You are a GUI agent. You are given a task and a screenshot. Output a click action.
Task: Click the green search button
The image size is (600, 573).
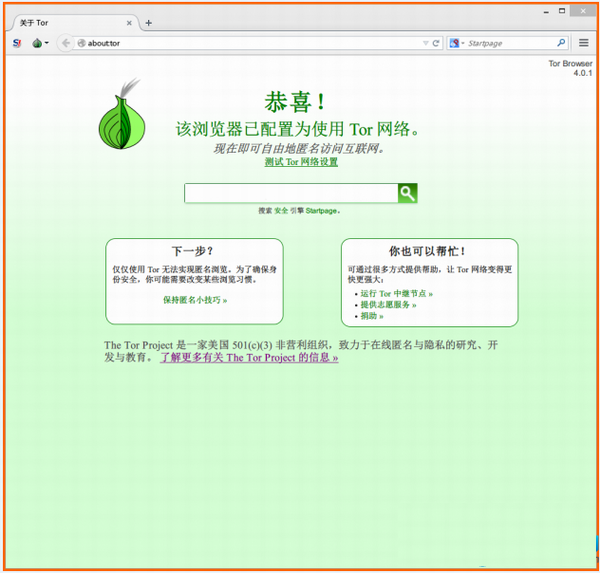tap(408, 193)
